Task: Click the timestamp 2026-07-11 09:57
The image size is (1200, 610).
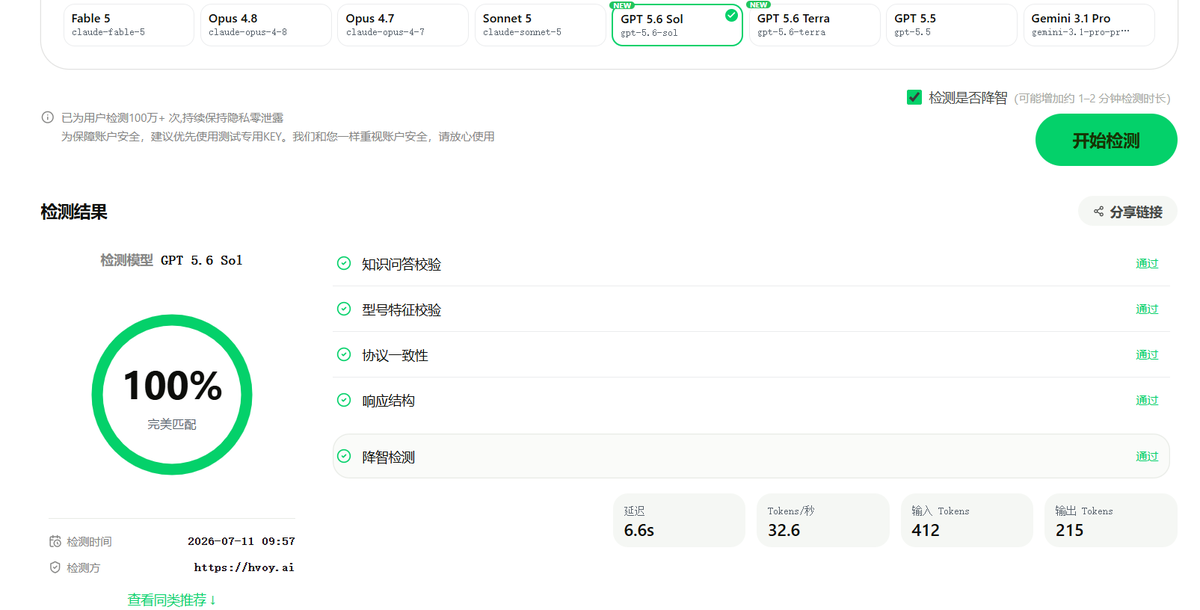Action: coord(241,541)
